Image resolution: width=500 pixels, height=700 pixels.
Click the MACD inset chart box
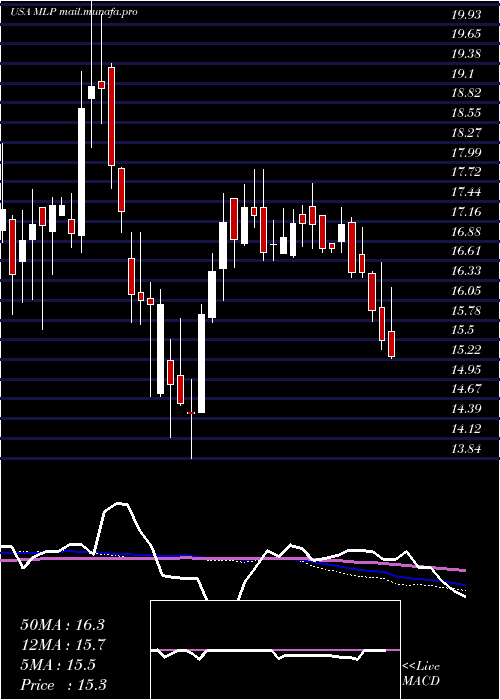click(275, 650)
